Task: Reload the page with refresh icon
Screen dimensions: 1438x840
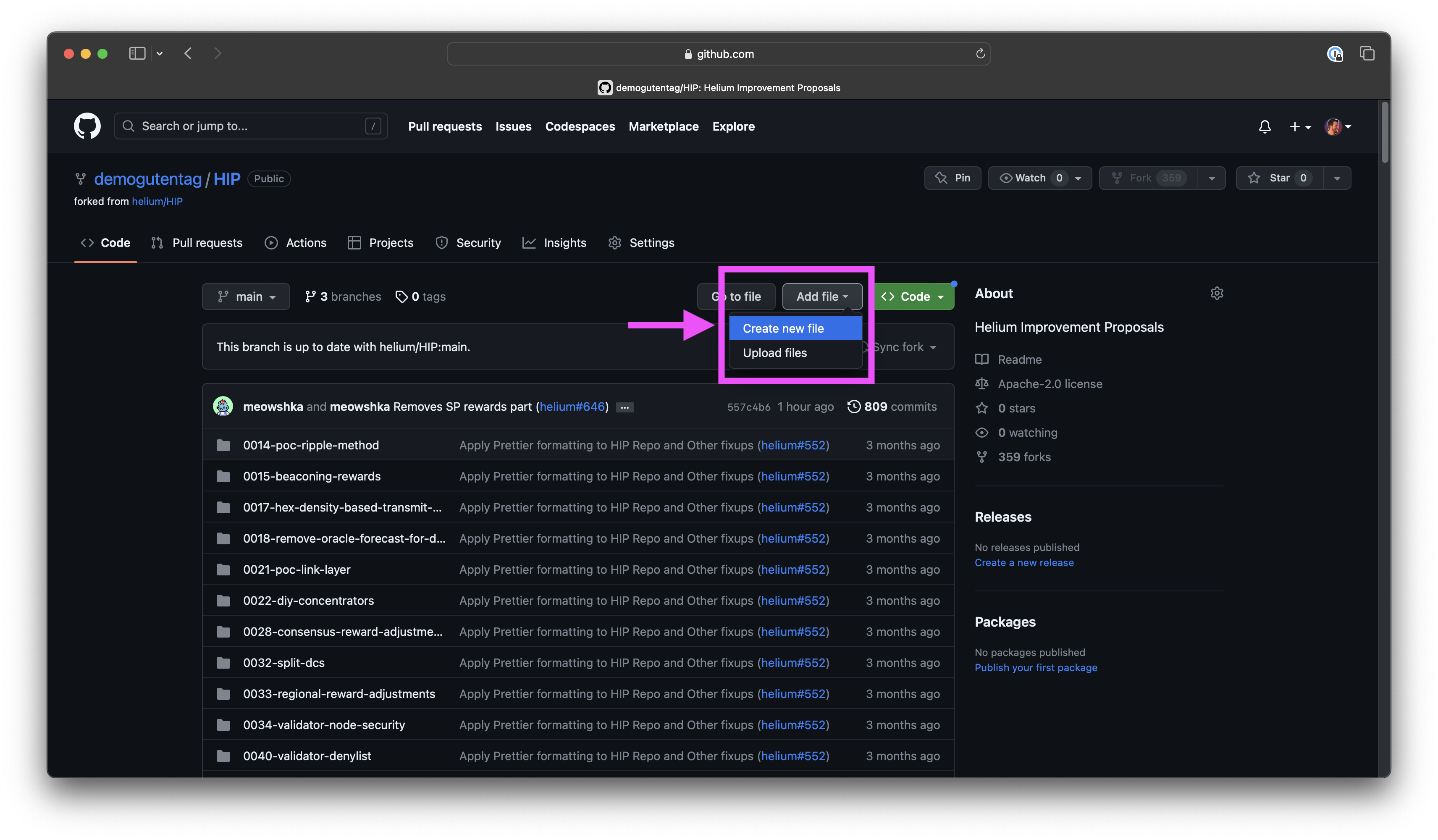Action: click(980, 54)
